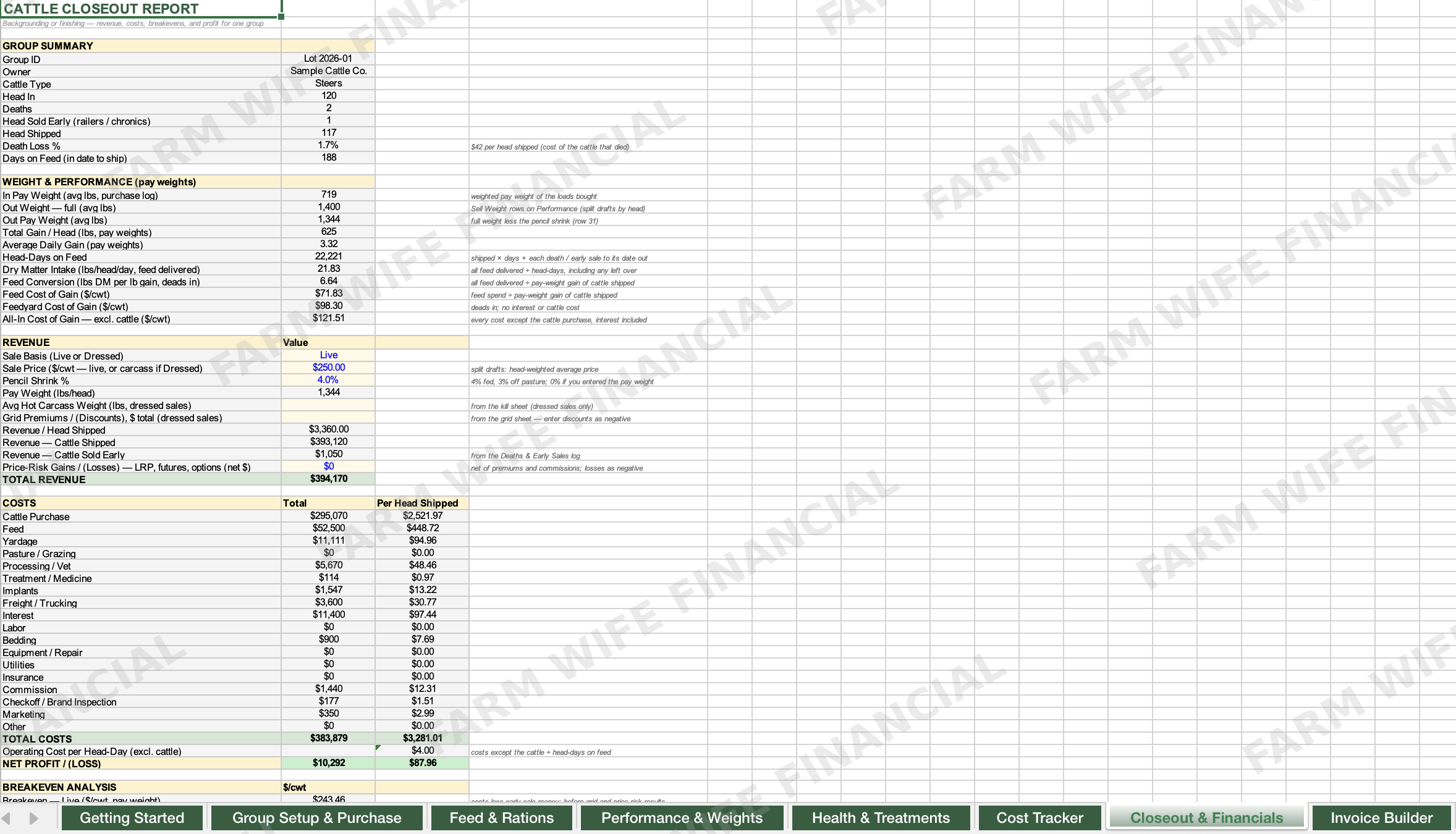Click the Head In value 120
1456x834 pixels.
[x=328, y=96]
